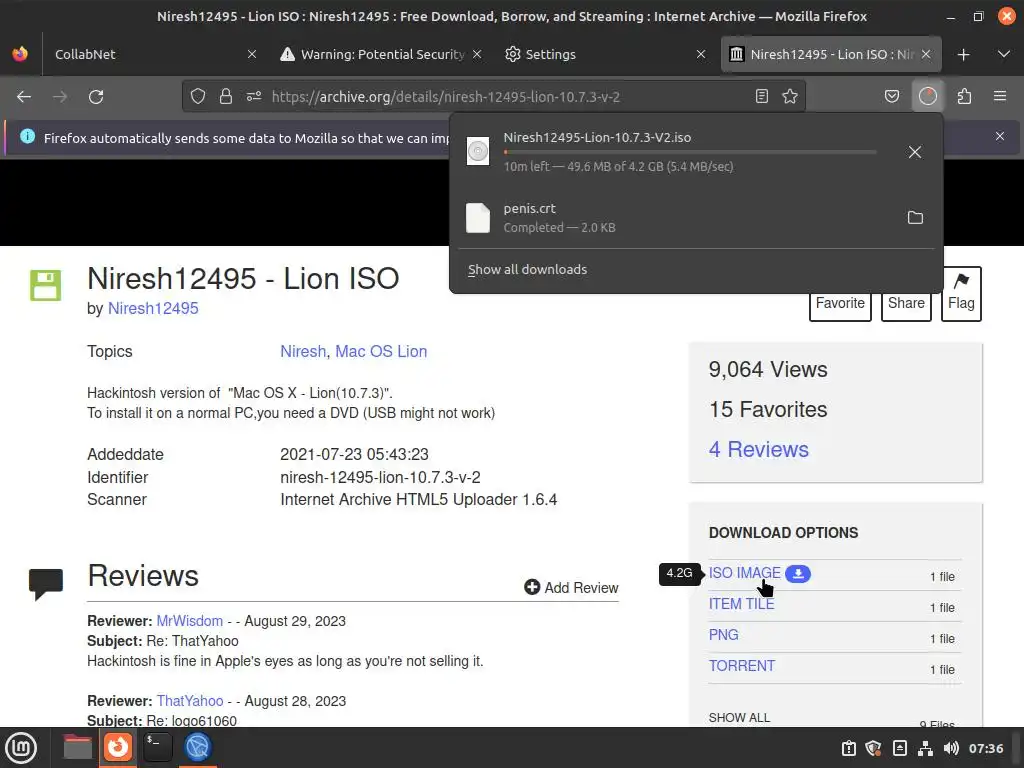Open the network connection tray icon
The width and height of the screenshot is (1024, 768).
click(x=925, y=748)
